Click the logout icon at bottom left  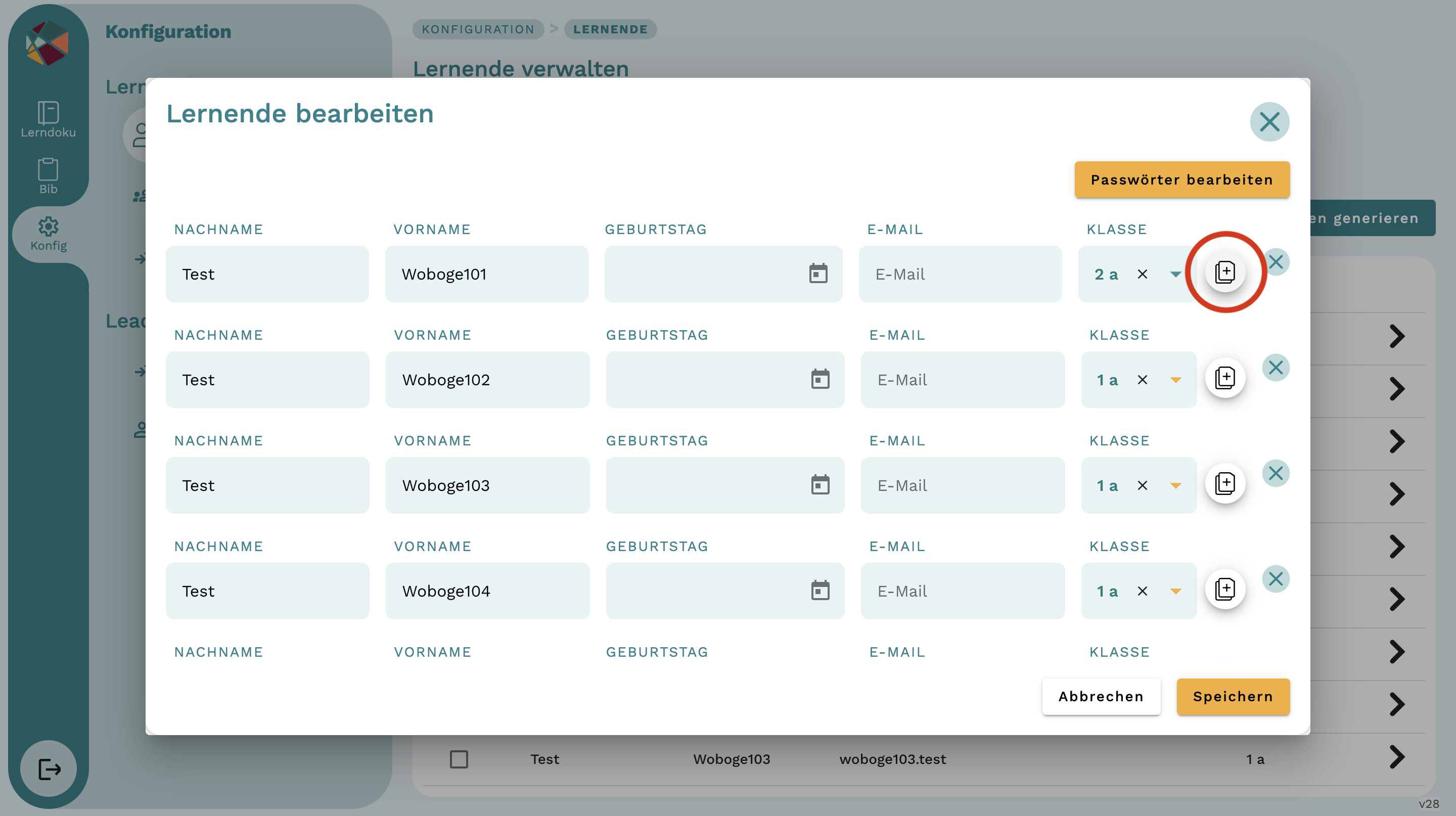[48, 768]
